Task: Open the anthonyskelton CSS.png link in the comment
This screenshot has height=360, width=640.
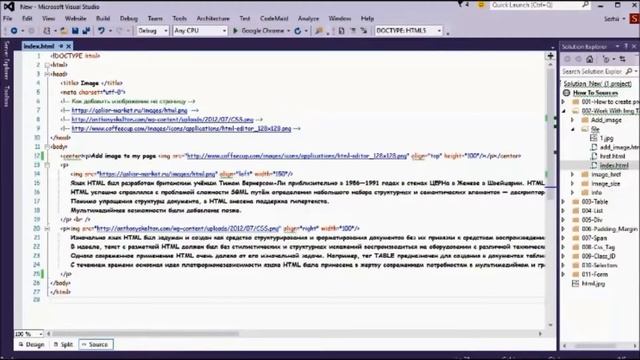Action: (x=162, y=119)
